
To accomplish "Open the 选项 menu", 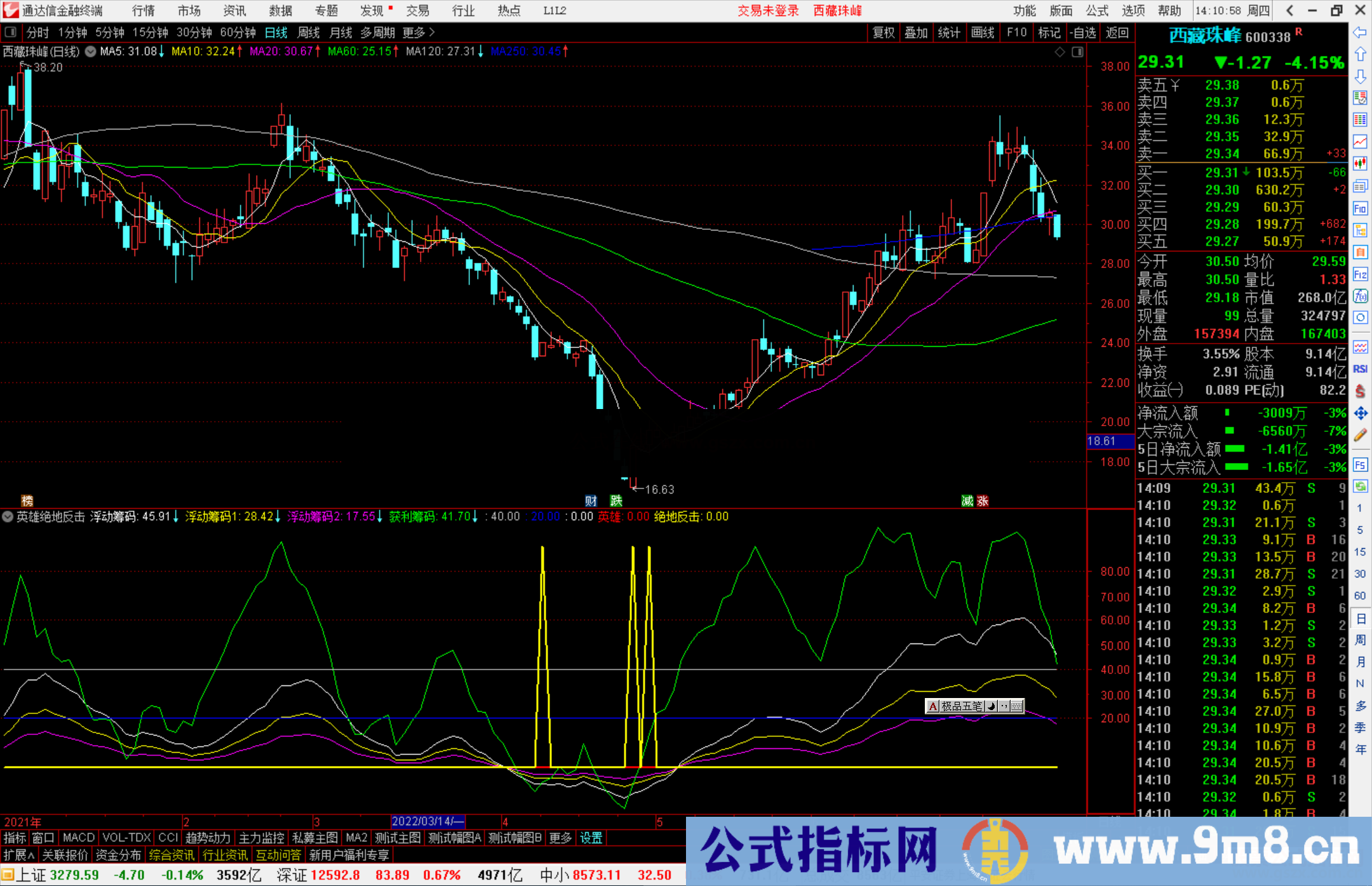I will tap(1133, 11).
